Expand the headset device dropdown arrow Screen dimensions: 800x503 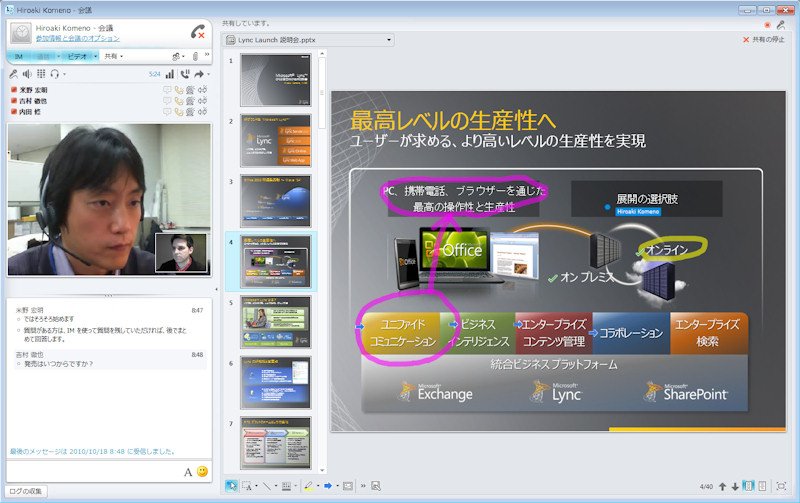point(64,74)
